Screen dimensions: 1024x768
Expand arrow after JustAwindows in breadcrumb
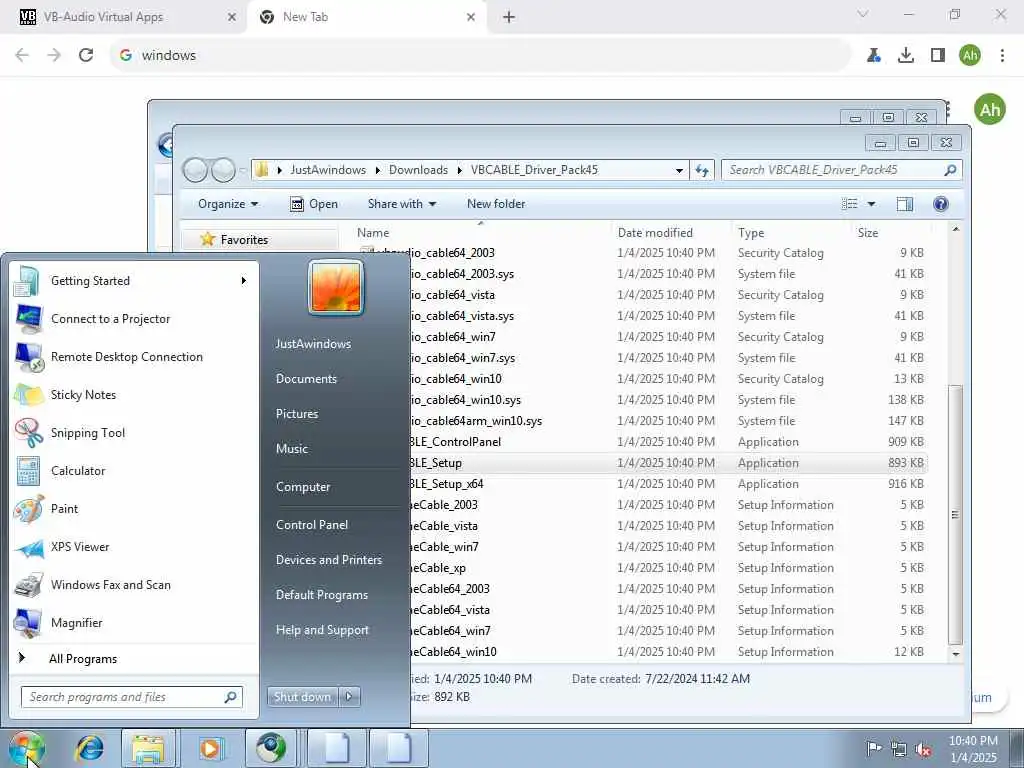377,170
